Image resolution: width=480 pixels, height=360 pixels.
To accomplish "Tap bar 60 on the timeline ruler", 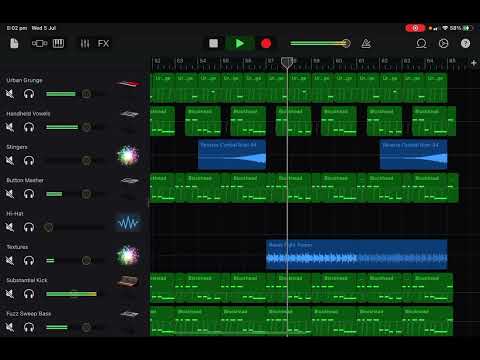I will tap(339, 61).
